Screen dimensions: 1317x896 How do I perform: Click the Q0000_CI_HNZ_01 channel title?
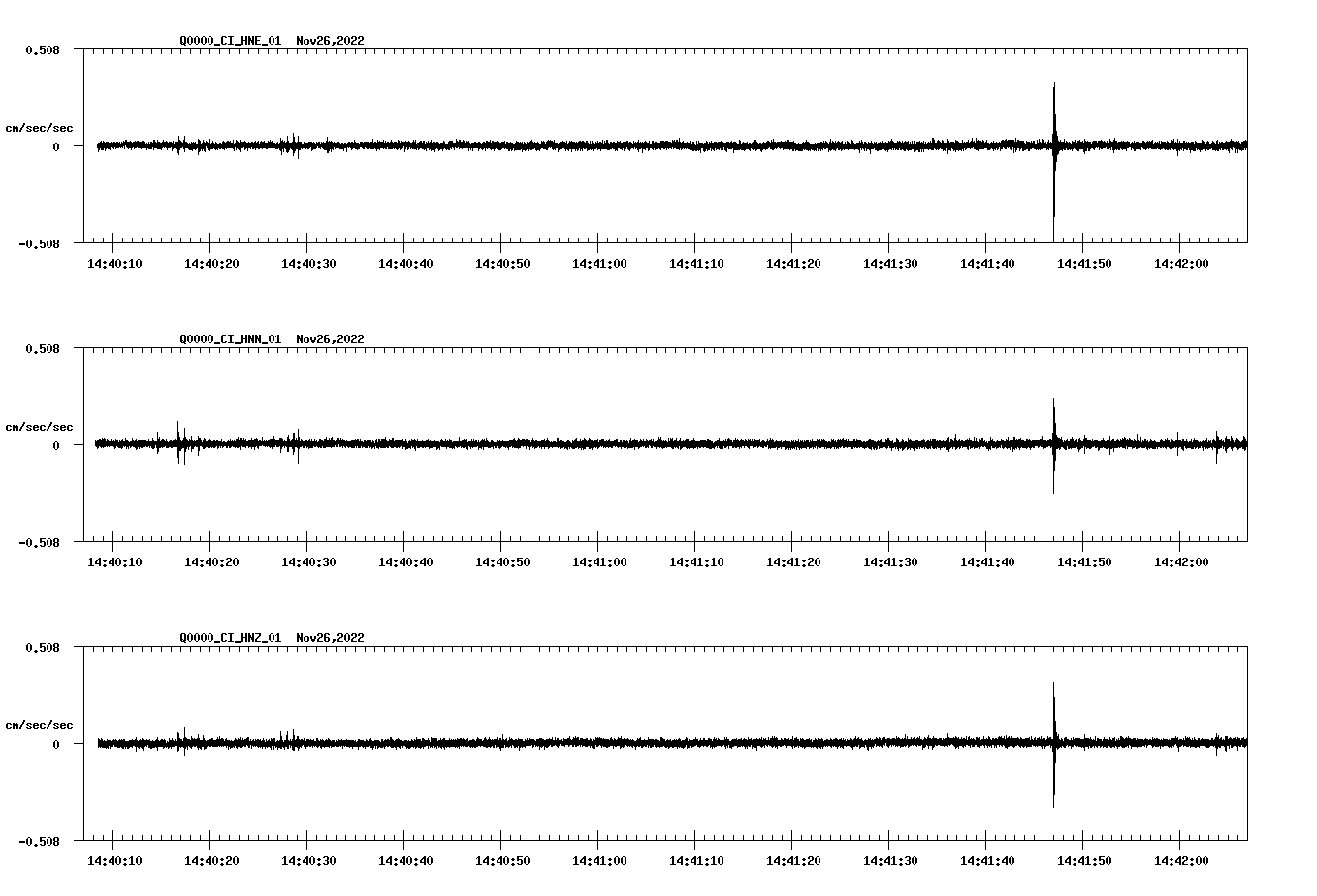pos(231,638)
